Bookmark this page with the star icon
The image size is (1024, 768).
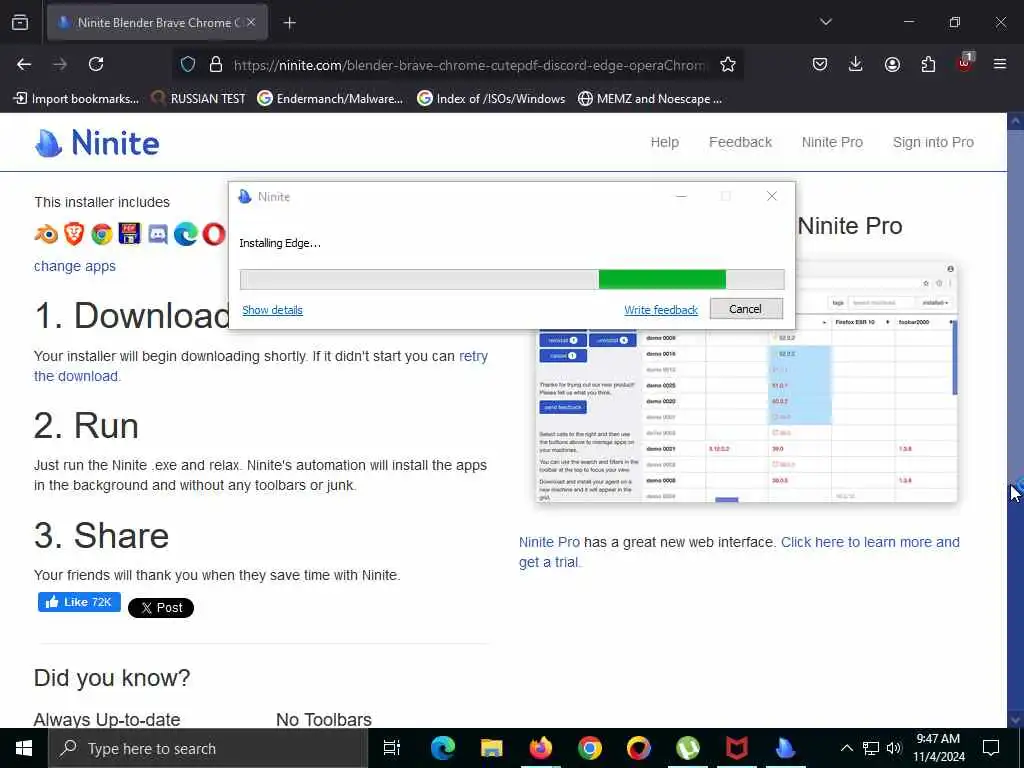728,64
